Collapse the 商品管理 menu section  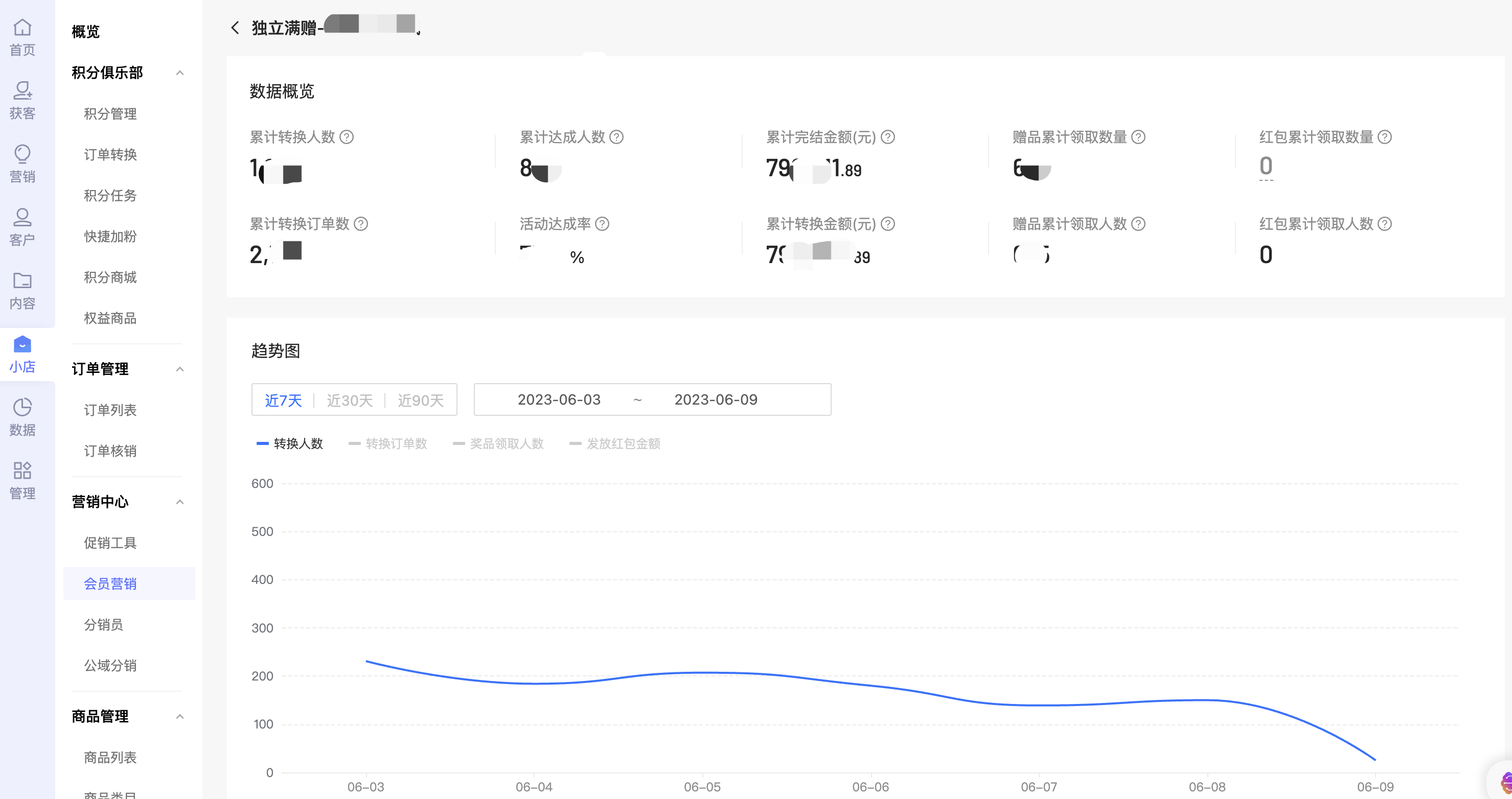tap(180, 717)
